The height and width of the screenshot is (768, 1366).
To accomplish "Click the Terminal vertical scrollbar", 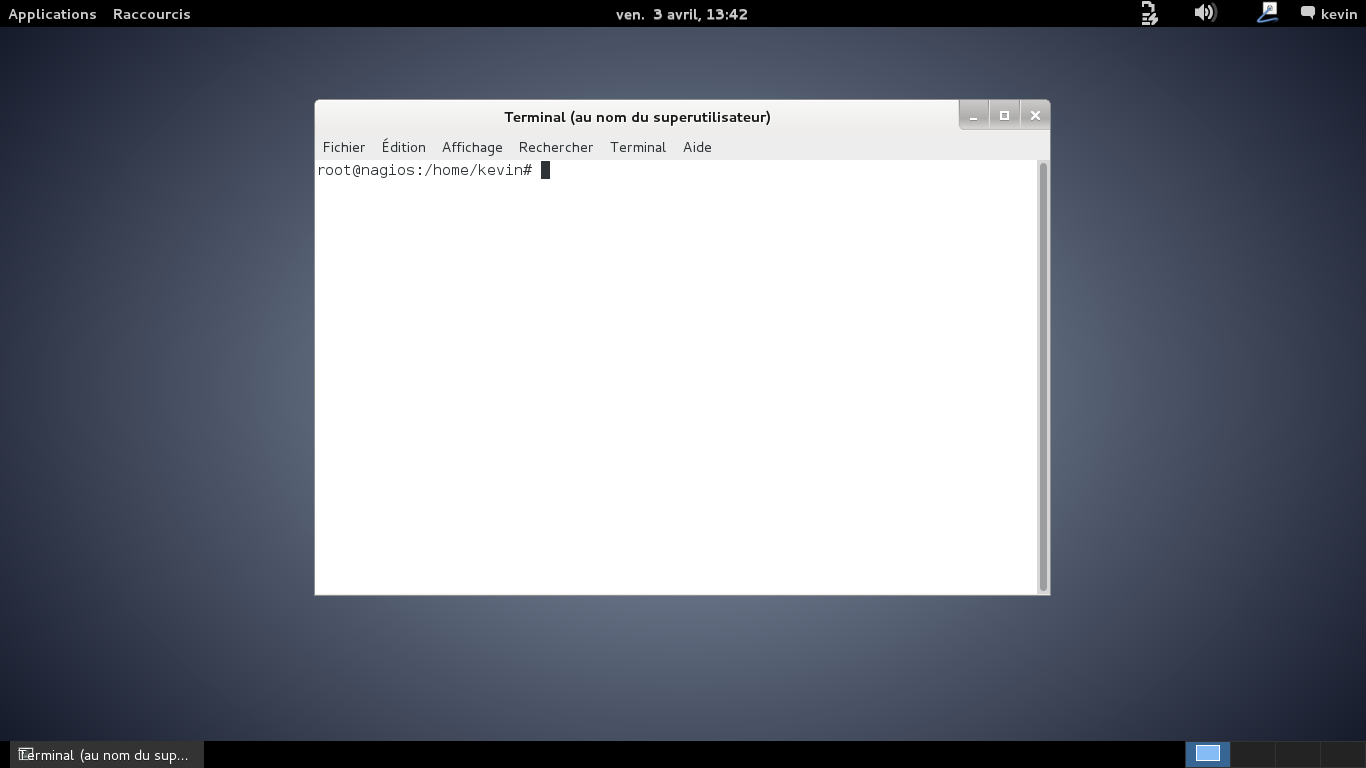I will click(x=1043, y=377).
